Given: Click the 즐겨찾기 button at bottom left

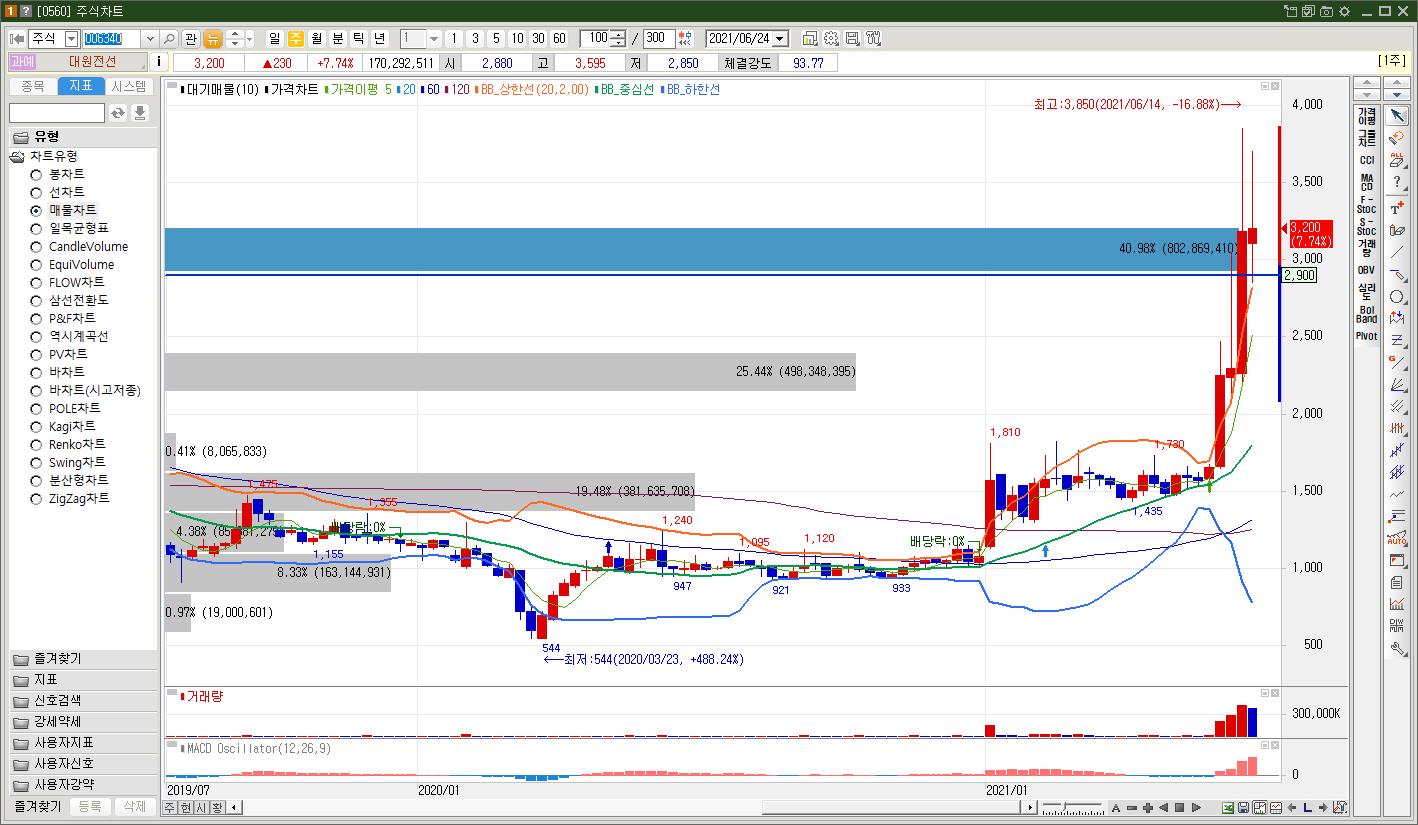Looking at the screenshot, I should coord(36,806).
